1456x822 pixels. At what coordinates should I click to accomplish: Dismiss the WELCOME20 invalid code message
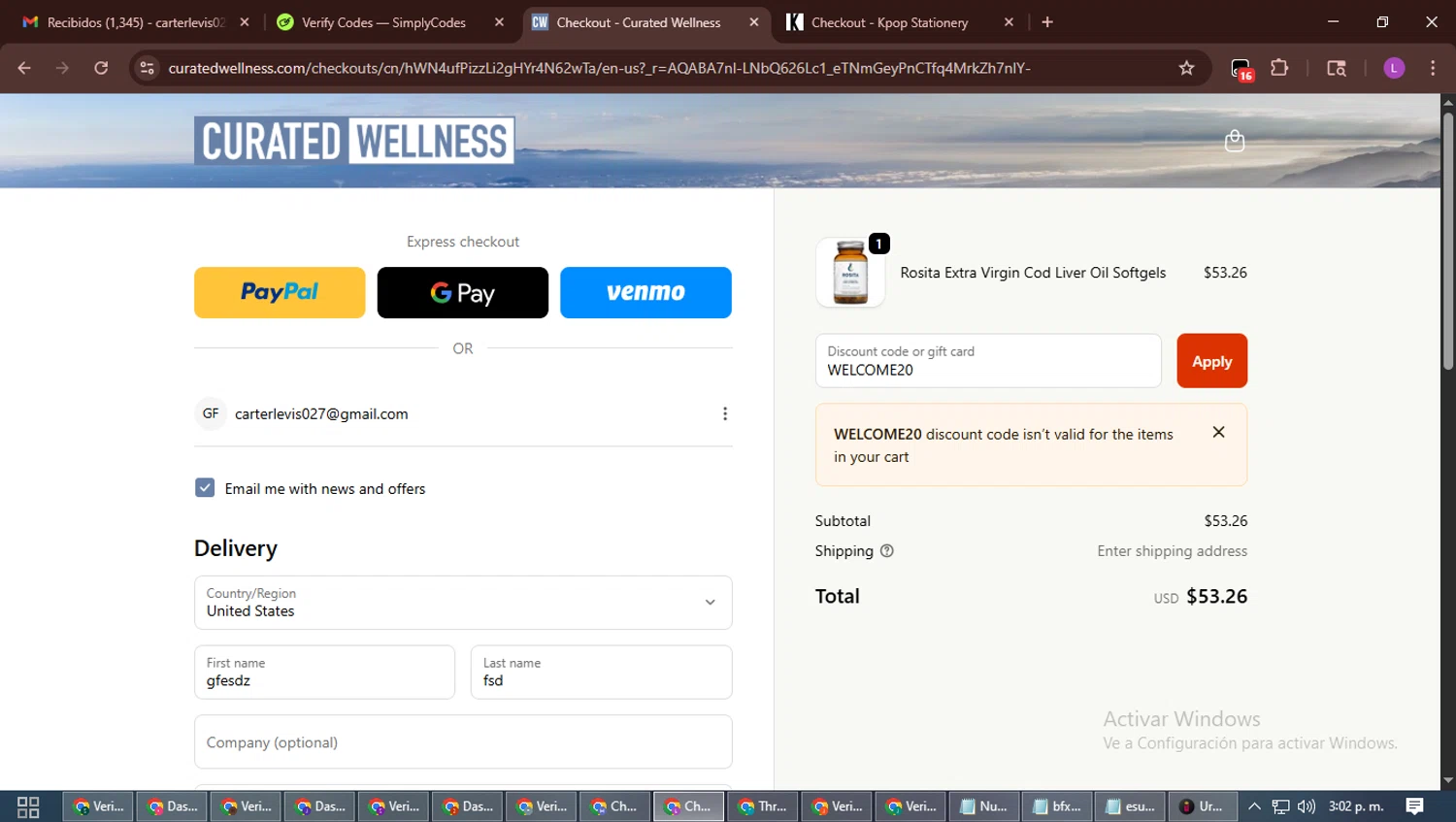(x=1218, y=433)
